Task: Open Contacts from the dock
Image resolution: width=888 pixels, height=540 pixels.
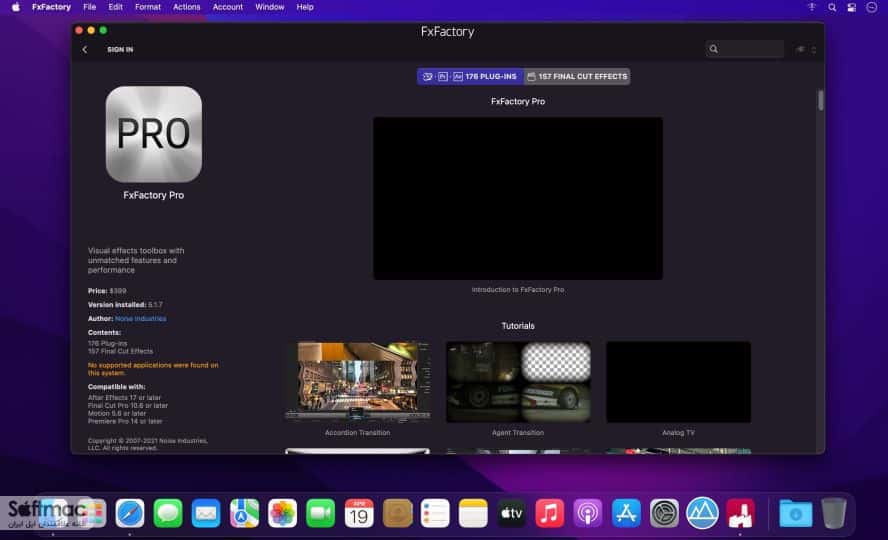Action: 397,513
